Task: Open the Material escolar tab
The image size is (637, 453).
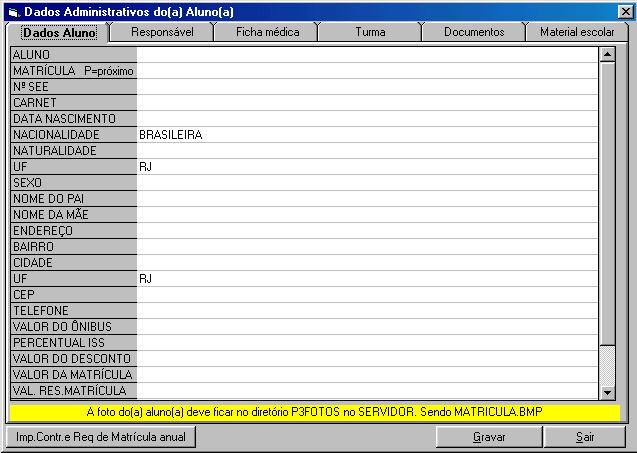Action: [577, 32]
